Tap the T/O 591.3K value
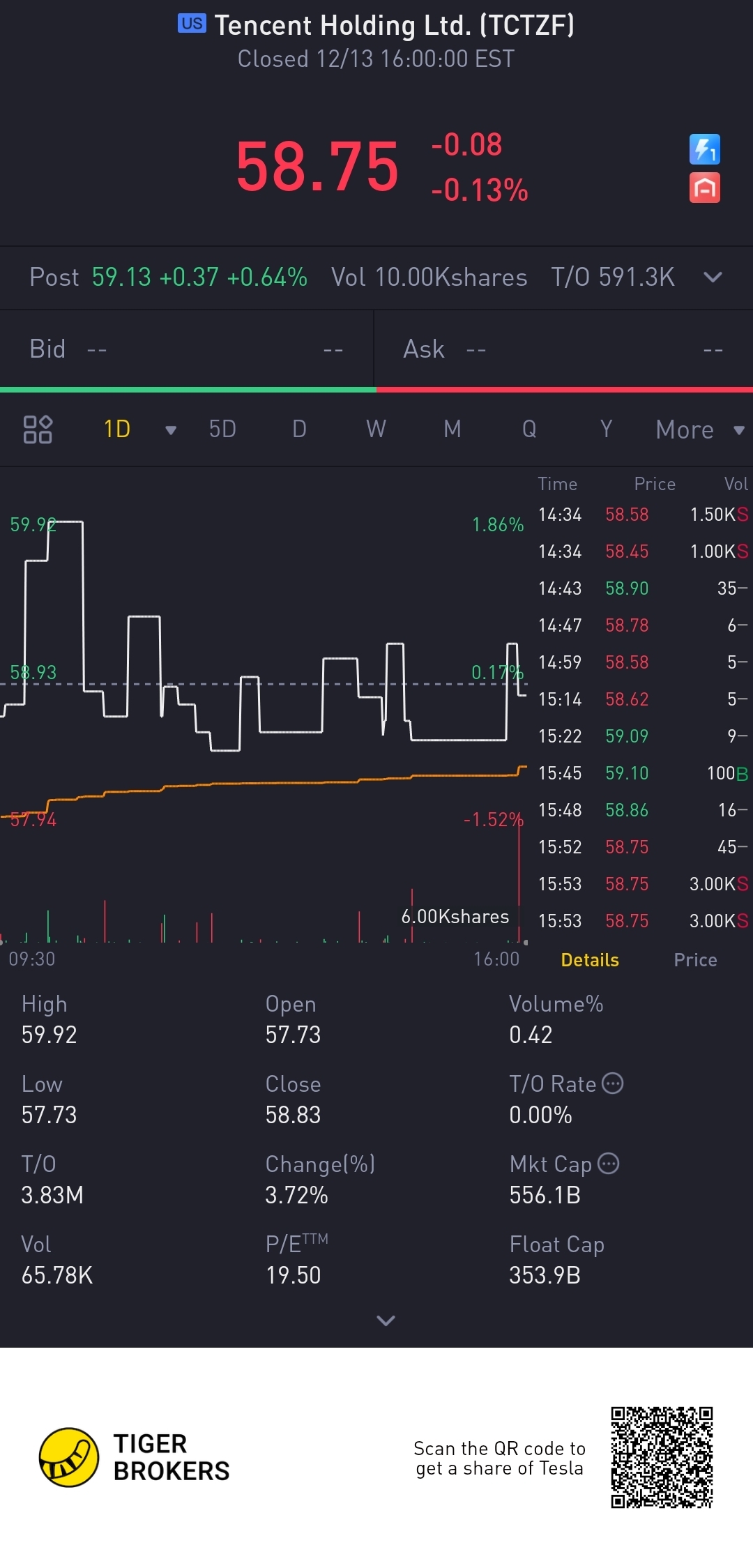The width and height of the screenshot is (753, 1568). pos(613,277)
